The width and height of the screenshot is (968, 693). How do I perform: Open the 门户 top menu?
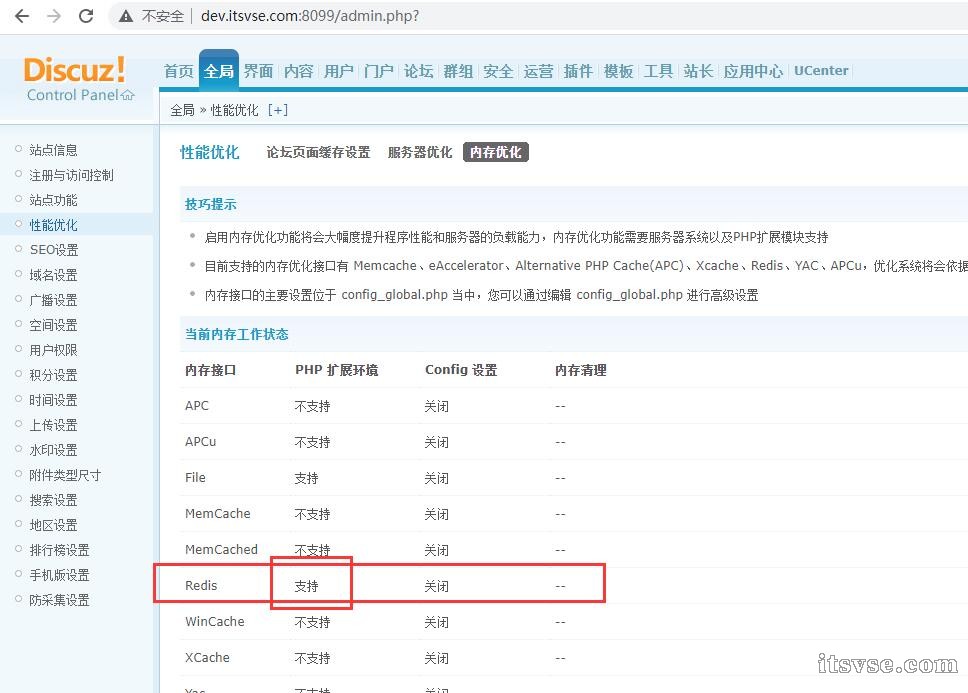(x=378, y=71)
